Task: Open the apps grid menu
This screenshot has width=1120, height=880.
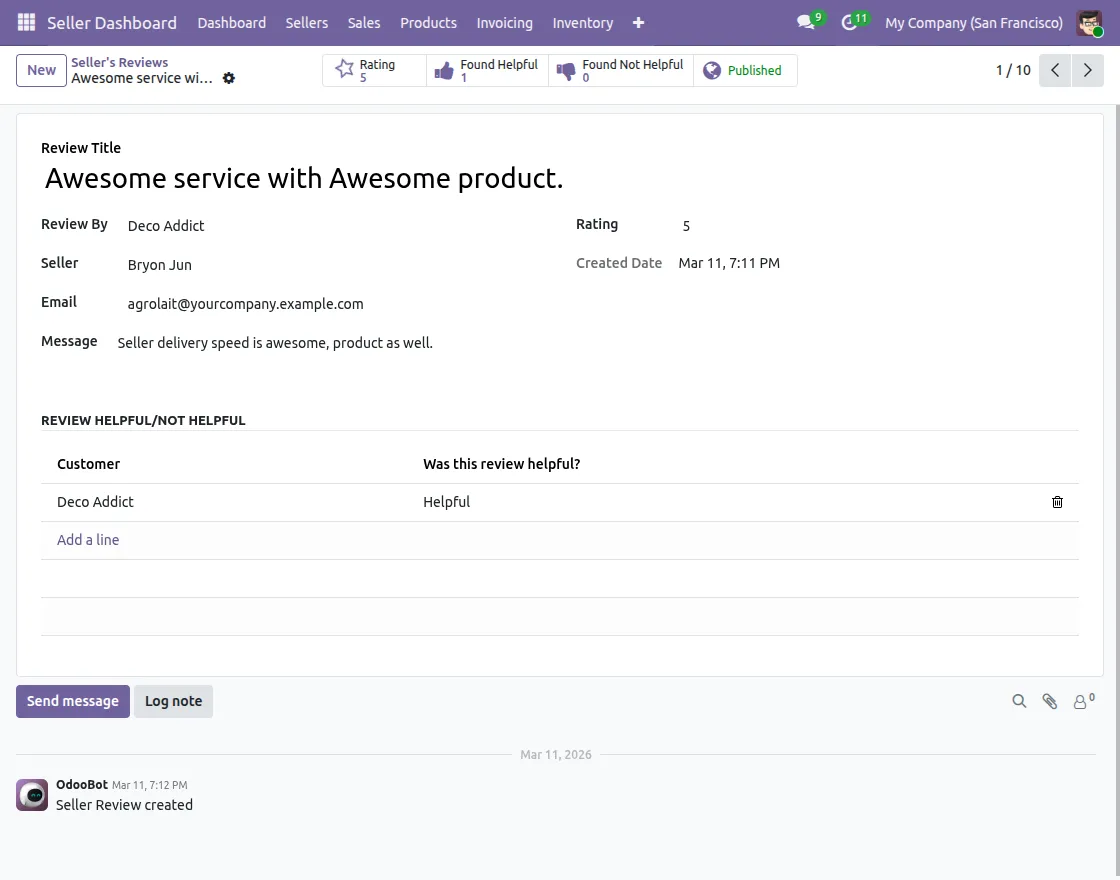Action: [25, 22]
